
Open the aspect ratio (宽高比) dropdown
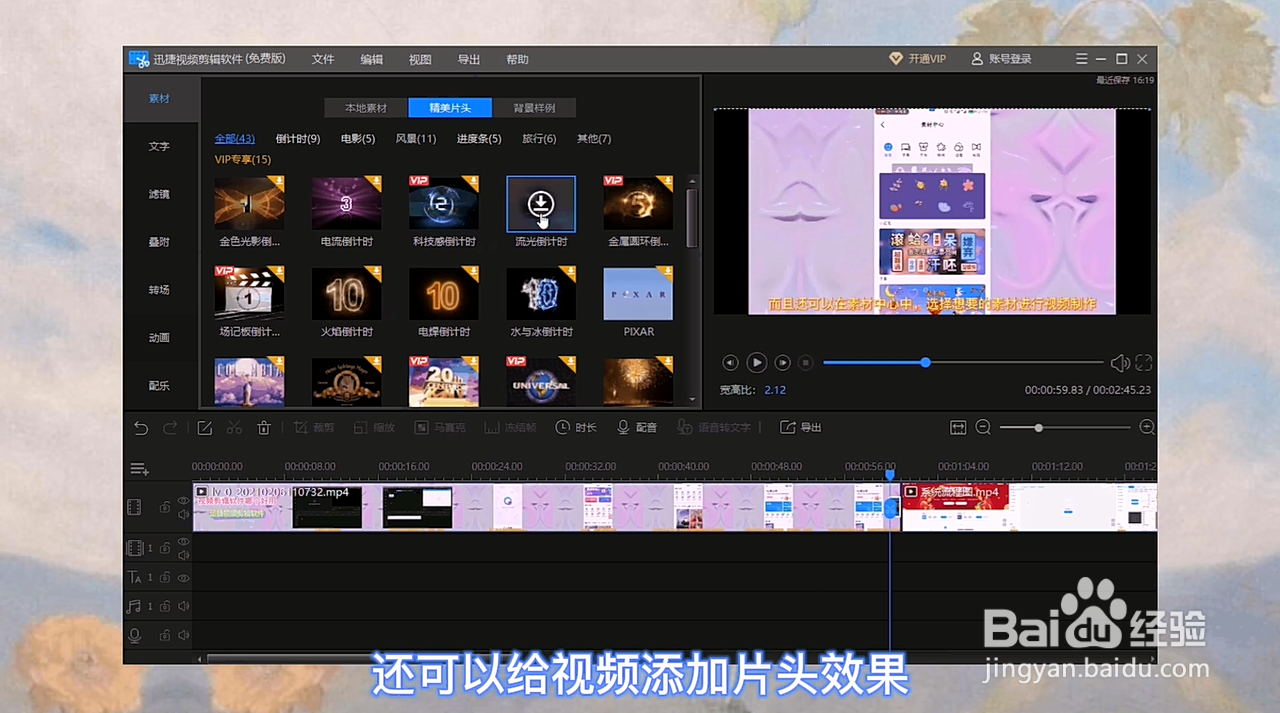[775, 390]
